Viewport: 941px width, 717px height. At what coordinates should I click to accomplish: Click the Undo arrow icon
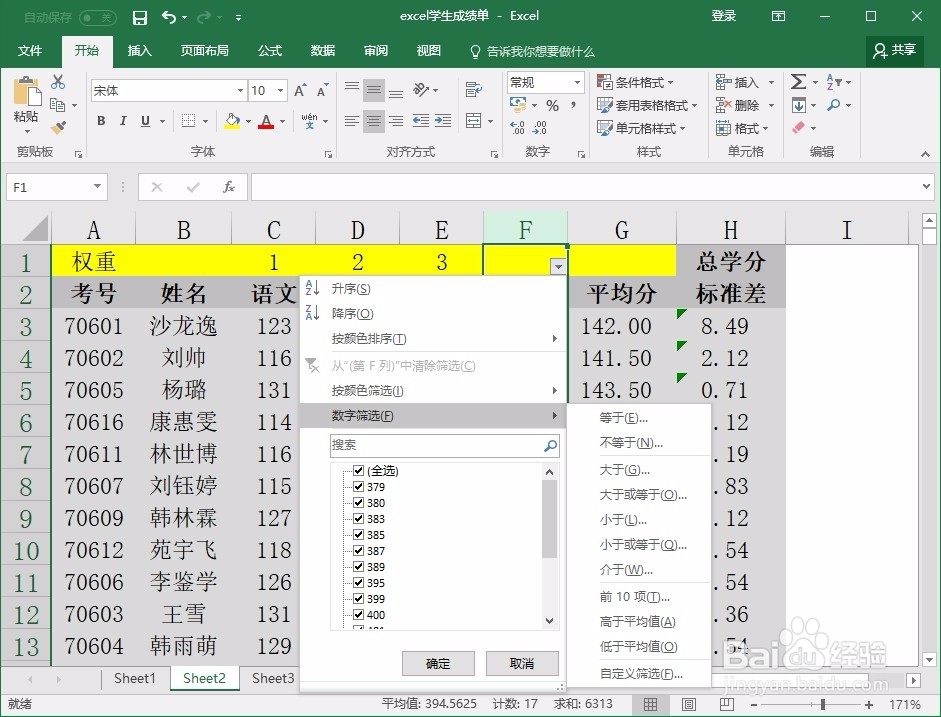click(x=169, y=17)
